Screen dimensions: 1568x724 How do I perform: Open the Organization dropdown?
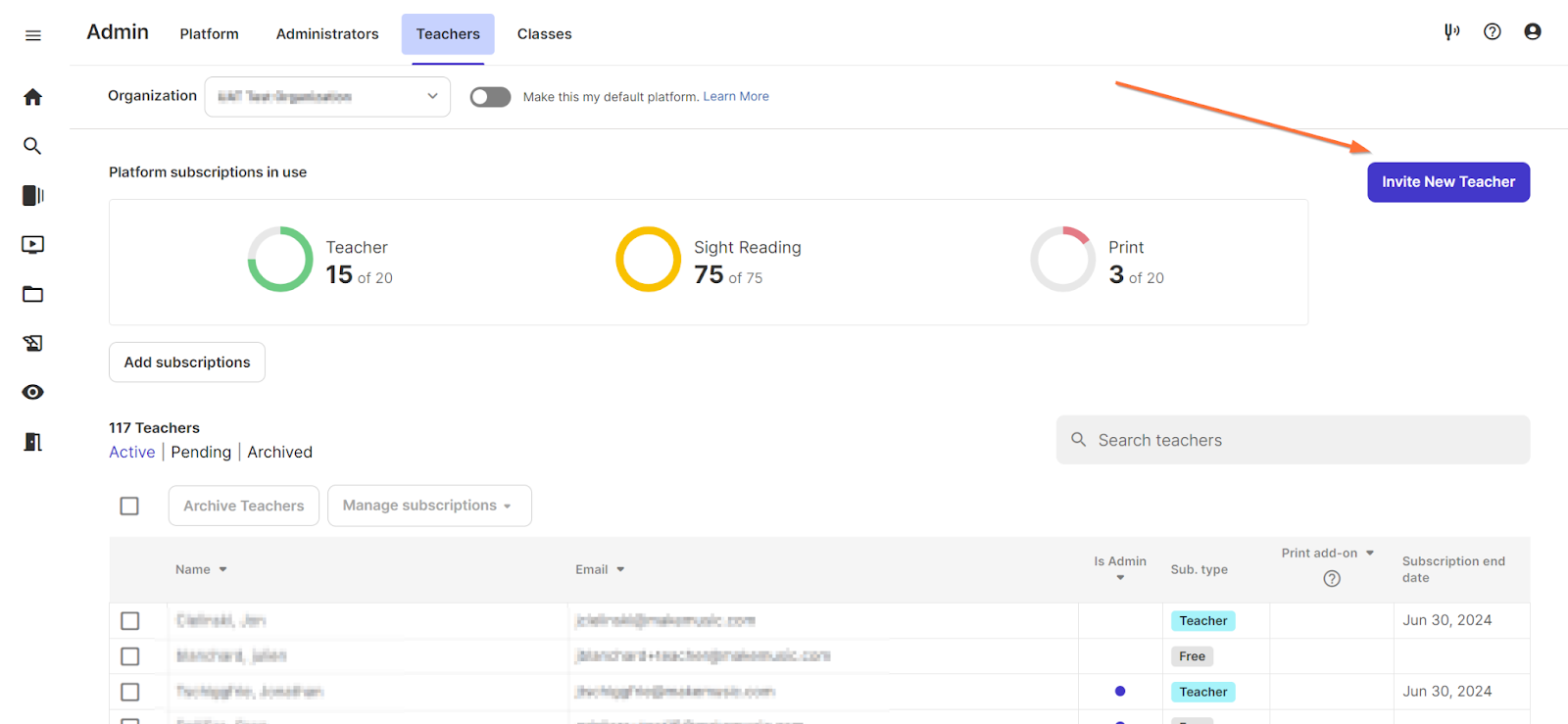pyautogui.click(x=327, y=97)
